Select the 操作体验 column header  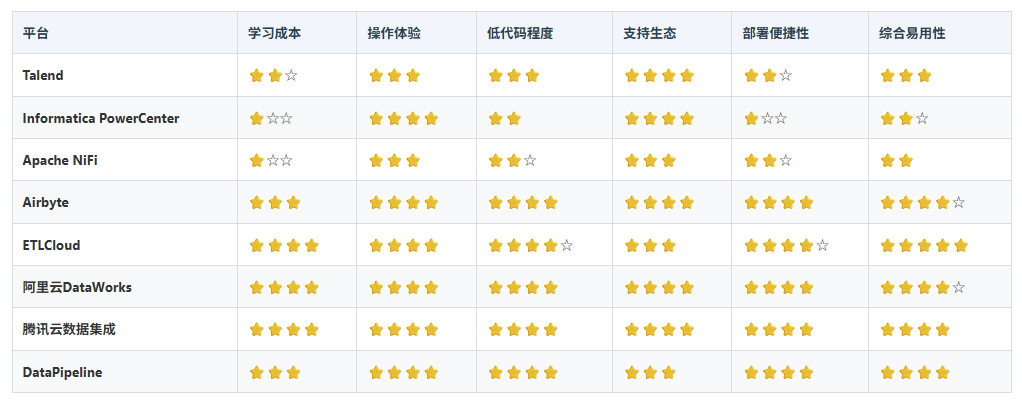(x=394, y=33)
